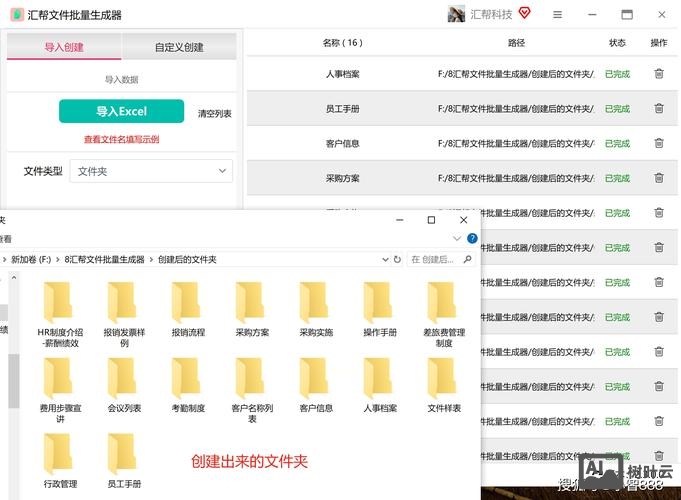Delete the 采购方案 row with trash icon
The height and width of the screenshot is (500, 681).
coord(659,178)
